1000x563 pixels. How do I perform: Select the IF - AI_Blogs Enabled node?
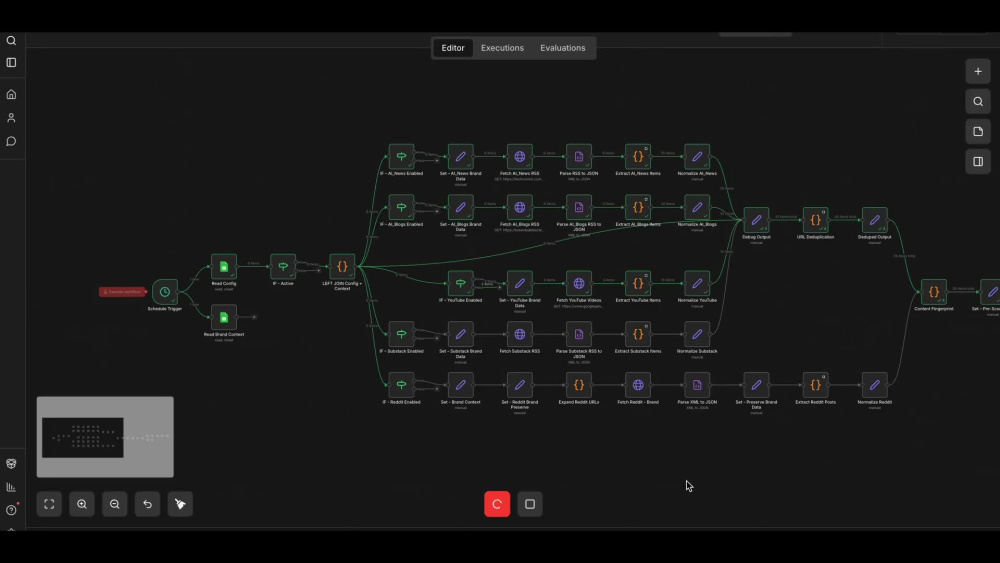click(x=401, y=207)
